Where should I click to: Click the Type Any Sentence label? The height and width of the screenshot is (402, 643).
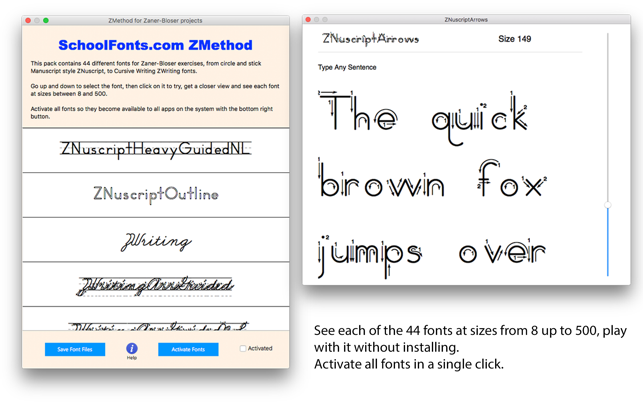click(347, 67)
